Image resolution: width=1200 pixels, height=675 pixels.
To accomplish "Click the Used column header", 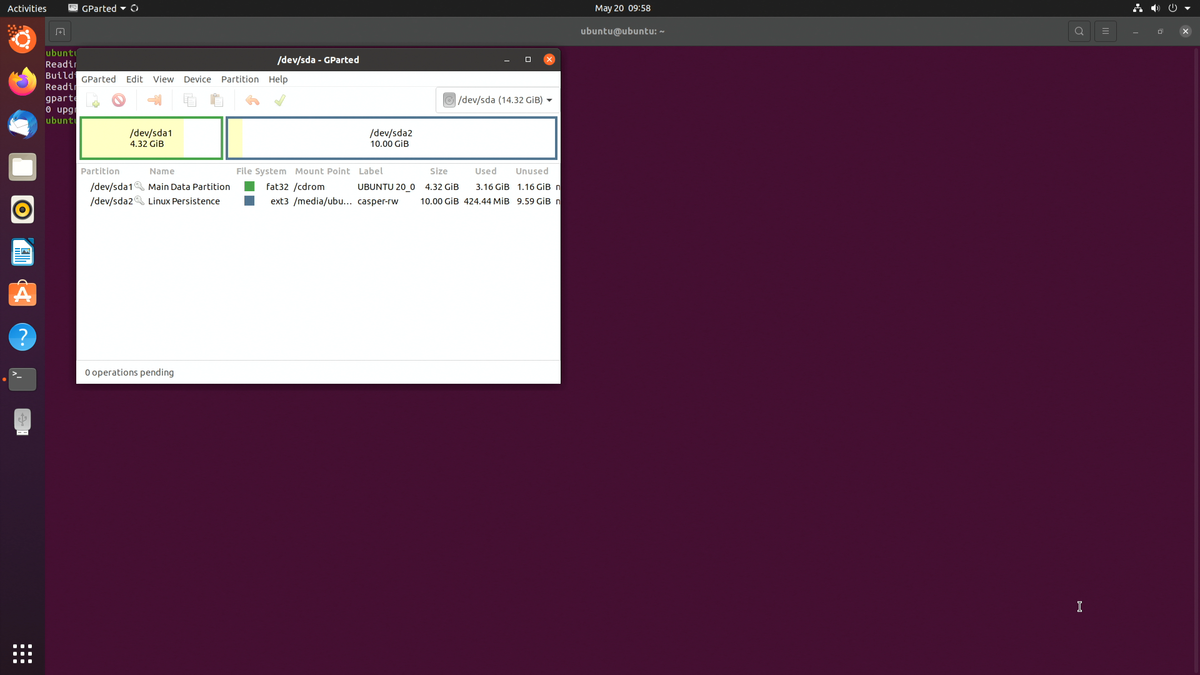I will click(x=486, y=171).
